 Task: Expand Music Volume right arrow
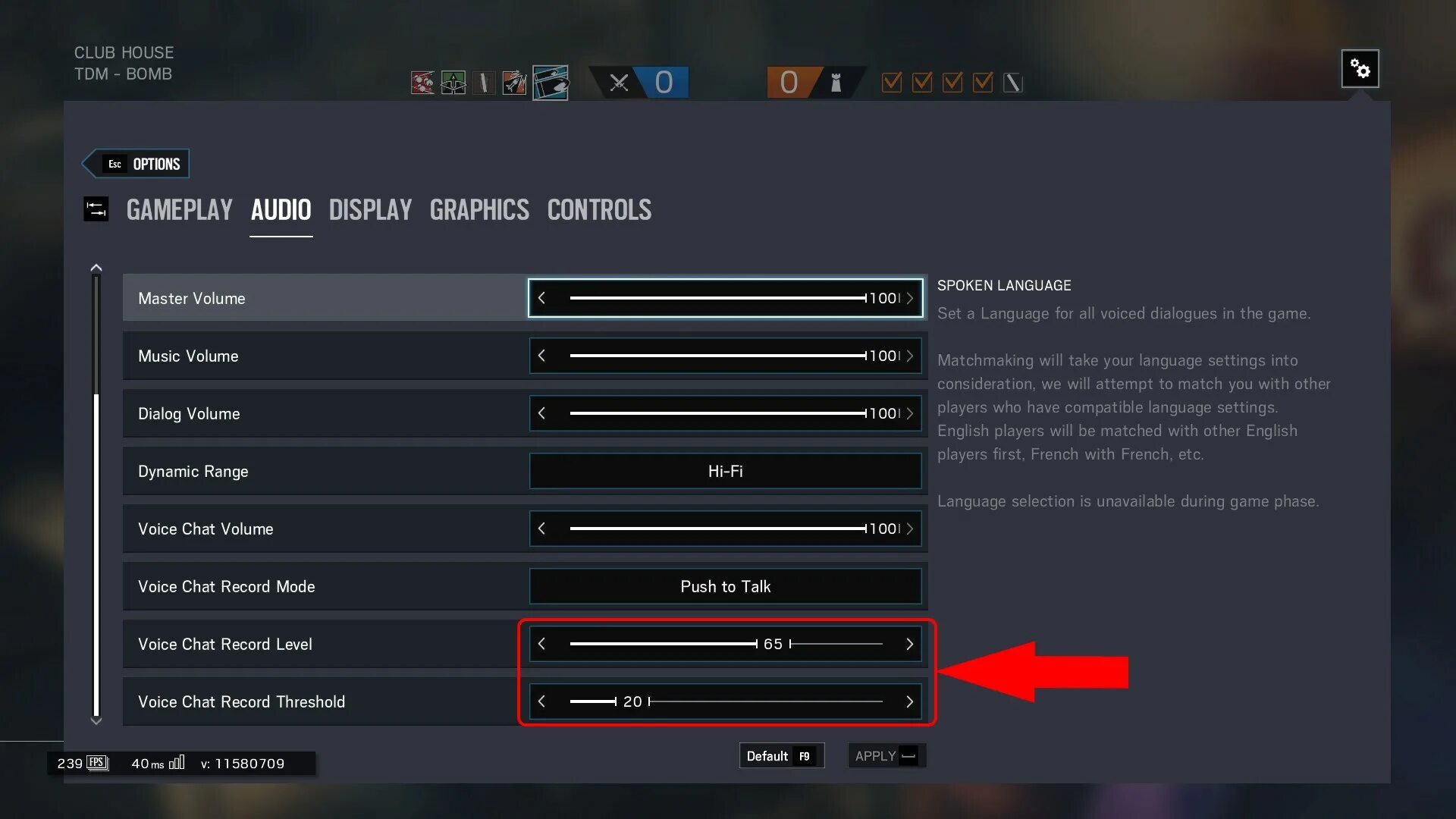click(909, 356)
